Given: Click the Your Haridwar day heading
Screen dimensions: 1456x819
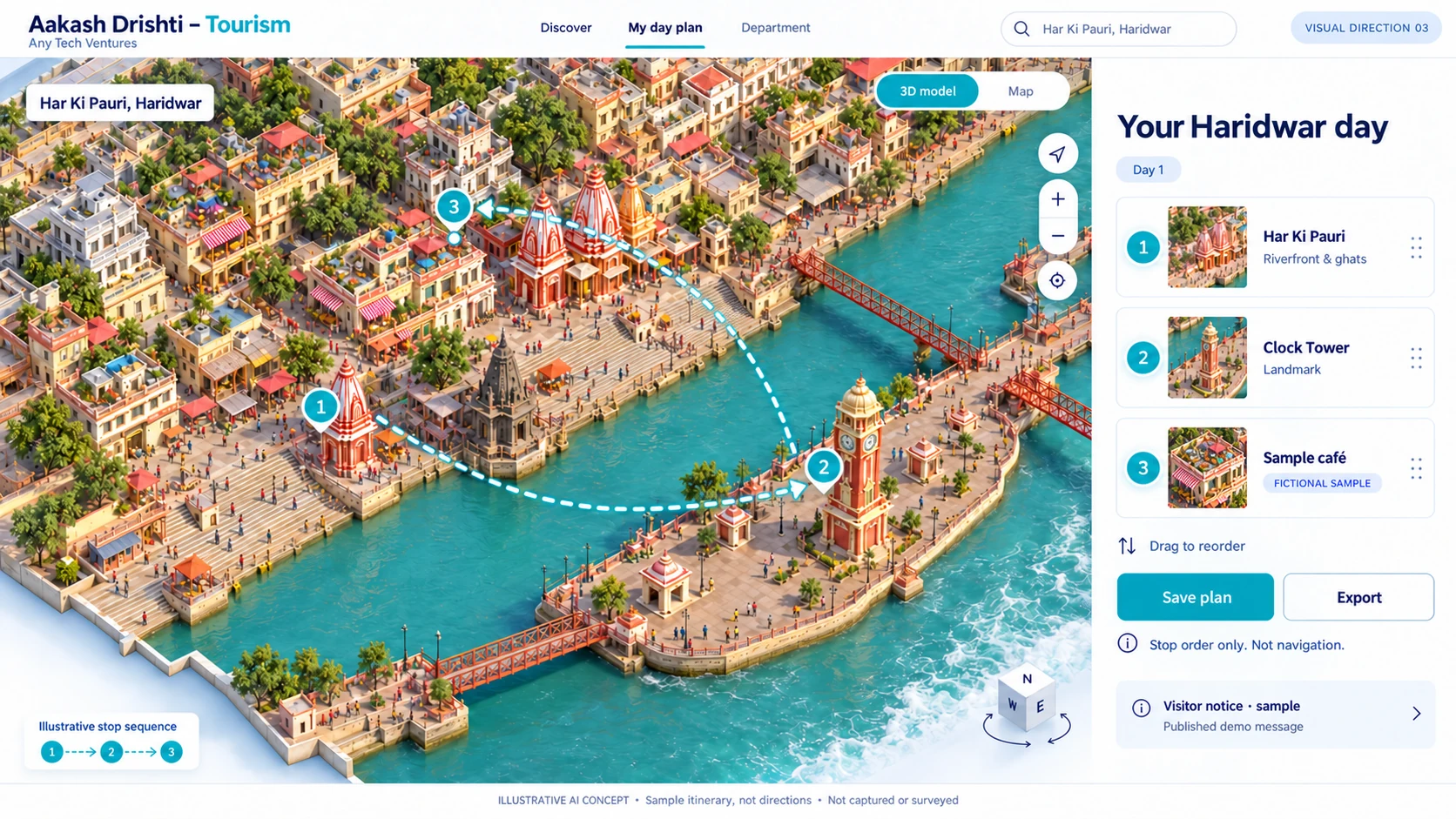Looking at the screenshot, I should point(1252,127).
